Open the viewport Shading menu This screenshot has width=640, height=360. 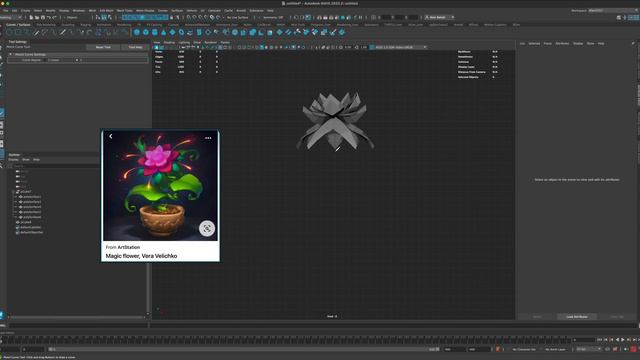pos(169,42)
